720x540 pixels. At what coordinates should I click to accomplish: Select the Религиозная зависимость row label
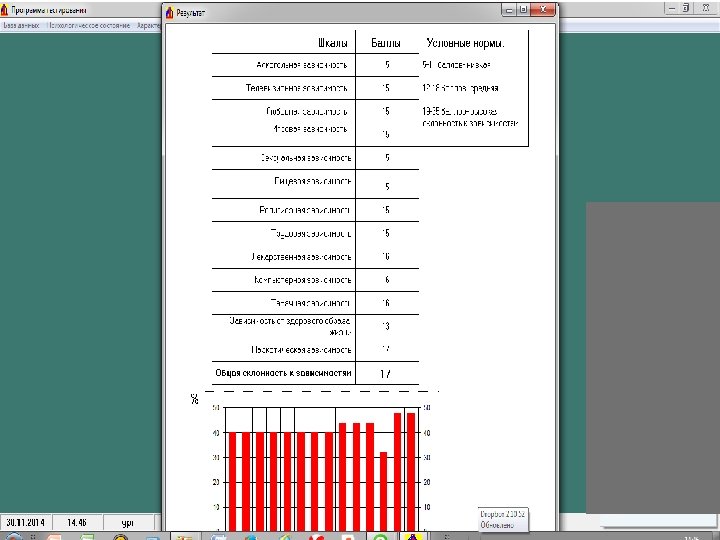point(304,210)
